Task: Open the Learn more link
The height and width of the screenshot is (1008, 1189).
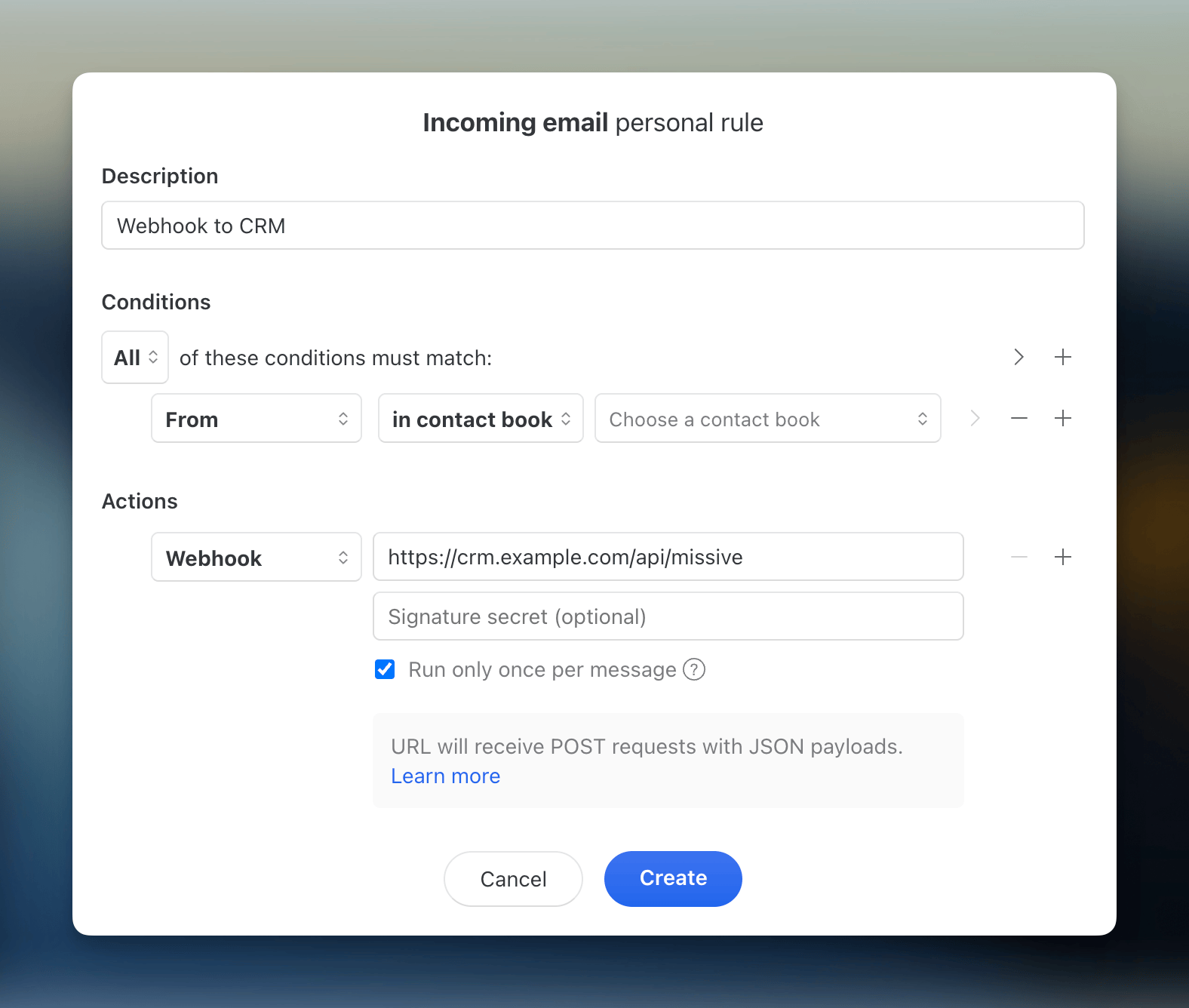Action: click(x=445, y=776)
